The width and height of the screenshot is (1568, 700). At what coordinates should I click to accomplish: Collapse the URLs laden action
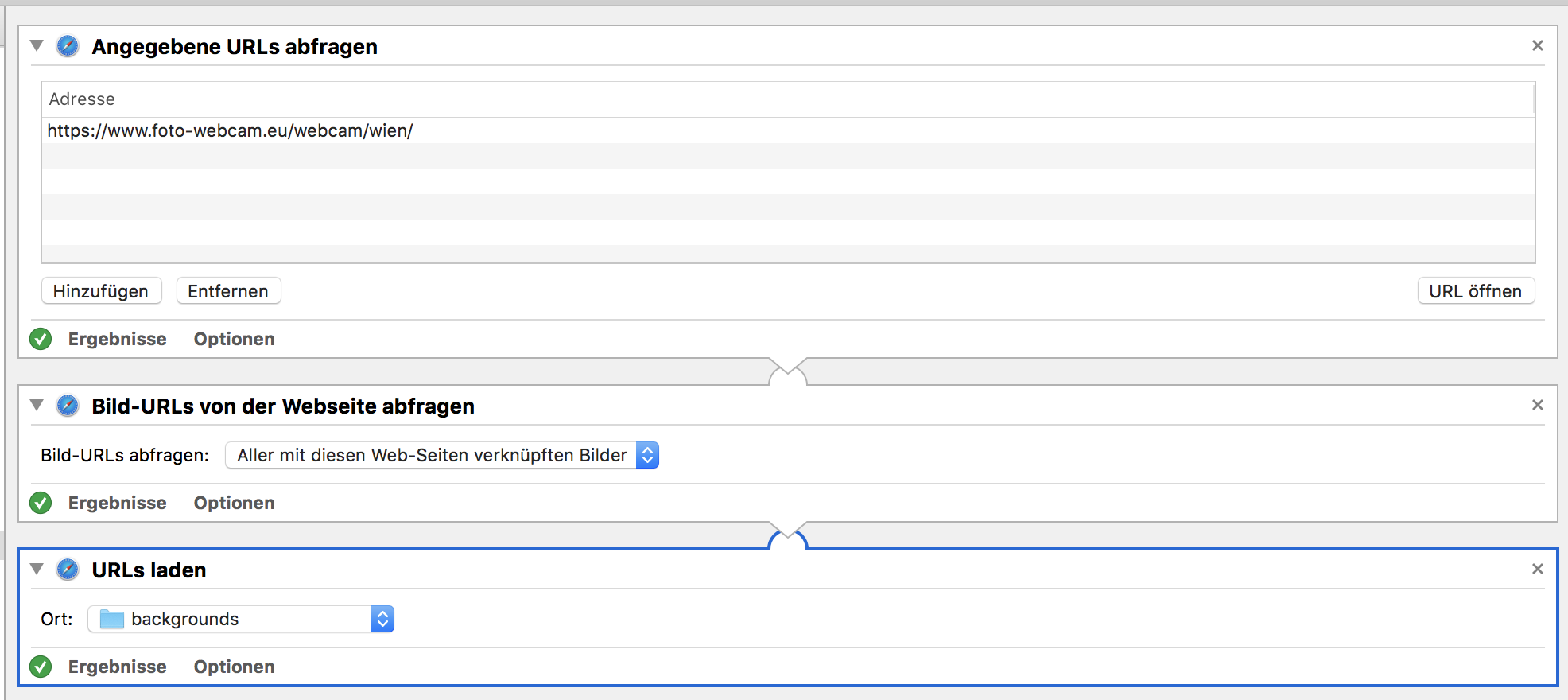(x=37, y=570)
